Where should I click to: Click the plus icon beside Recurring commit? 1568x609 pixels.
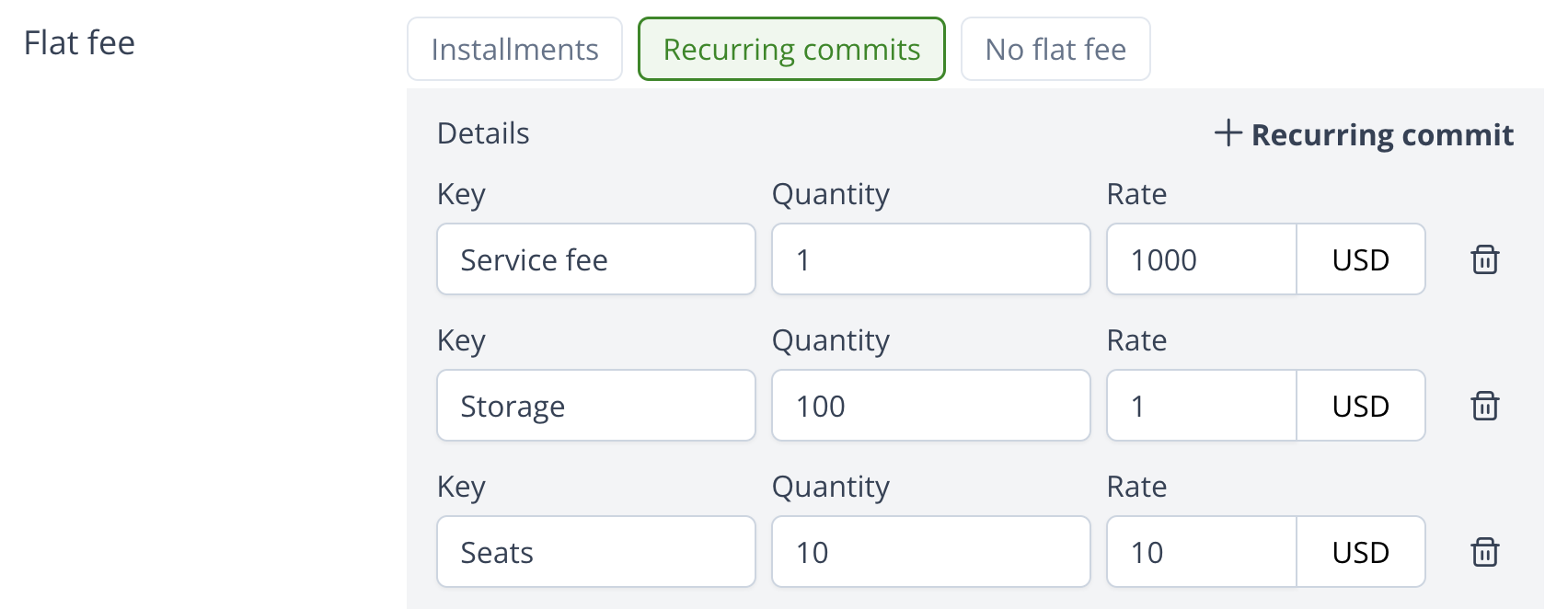[x=1228, y=133]
